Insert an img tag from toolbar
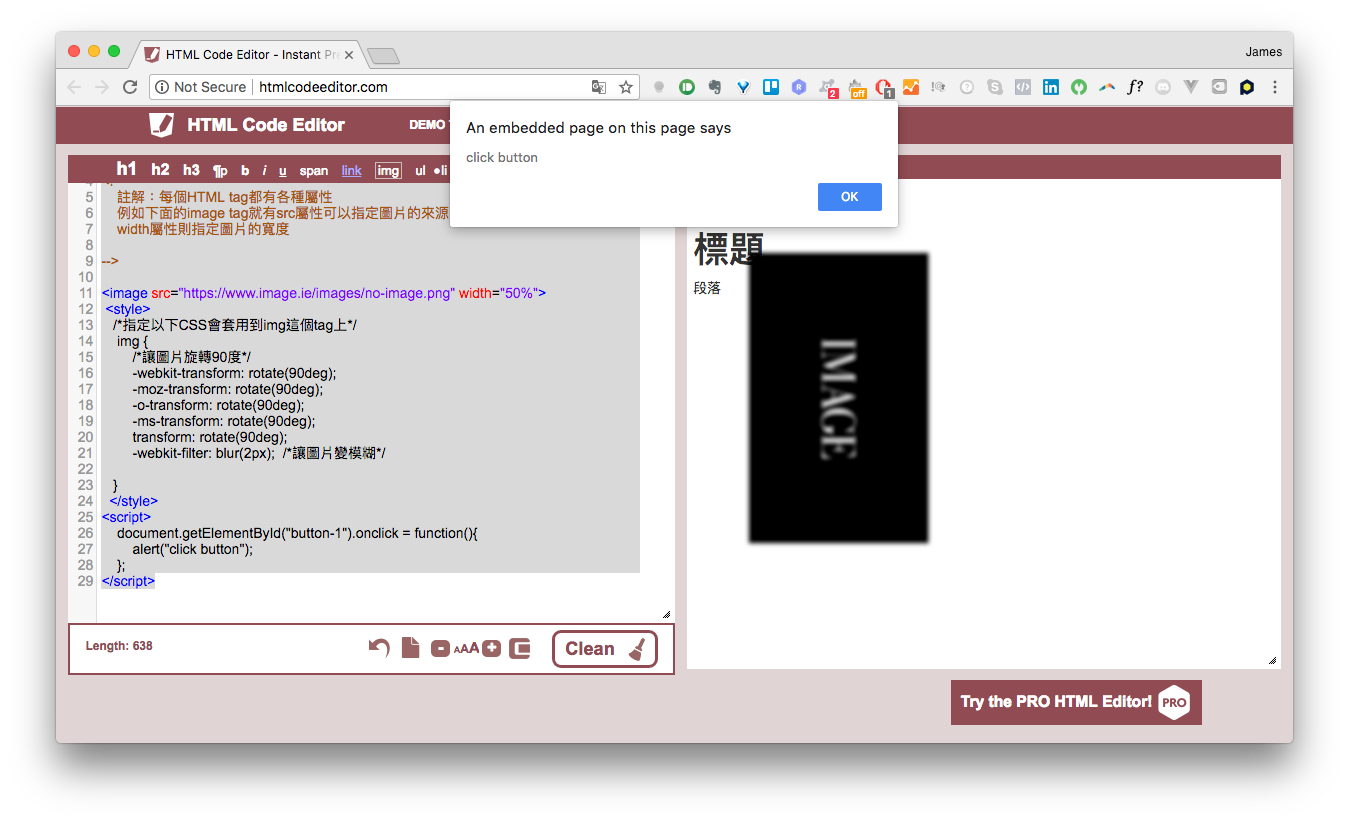This screenshot has height=823, width=1349. 388,171
